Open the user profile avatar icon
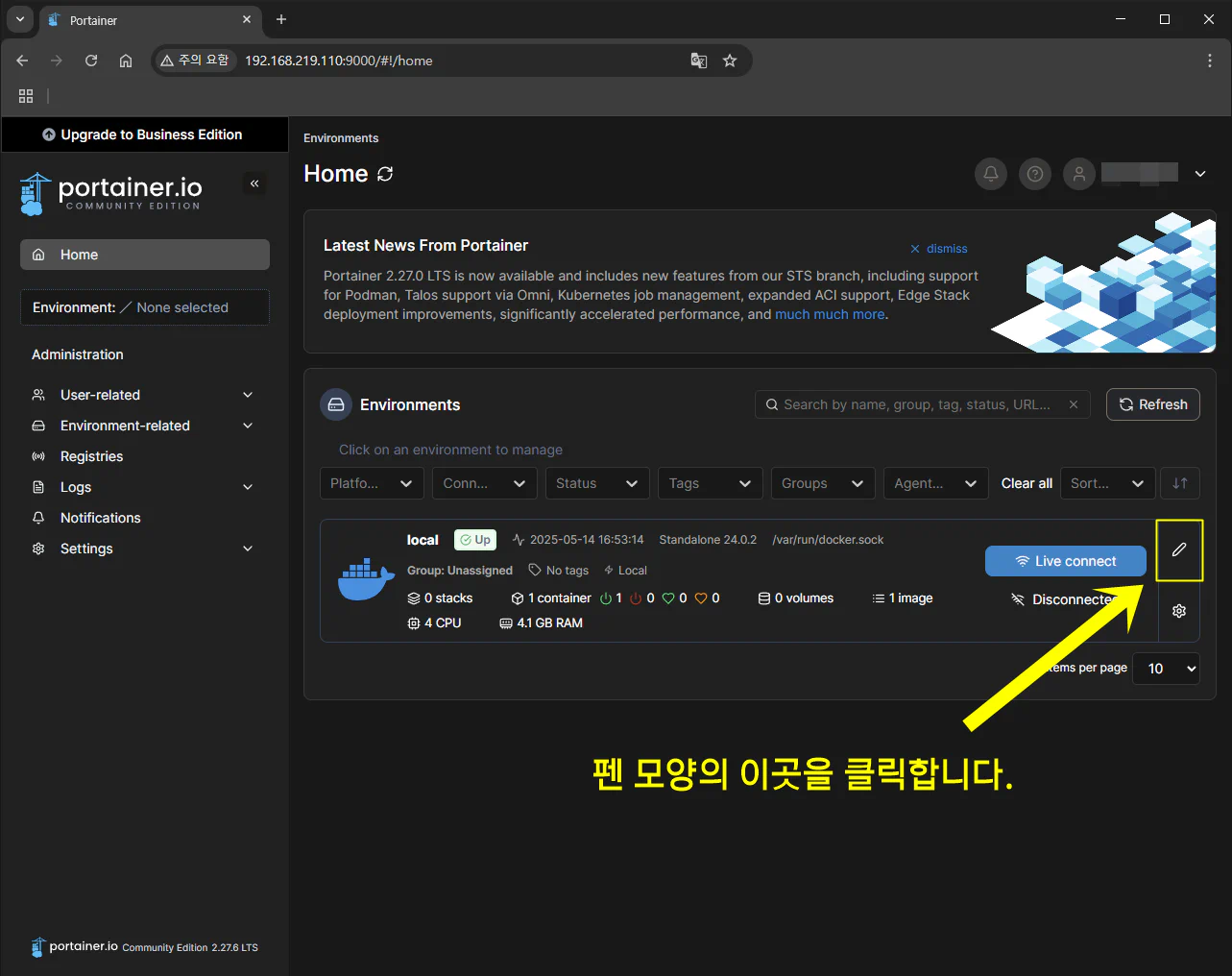This screenshot has height=976, width=1232. [1079, 174]
